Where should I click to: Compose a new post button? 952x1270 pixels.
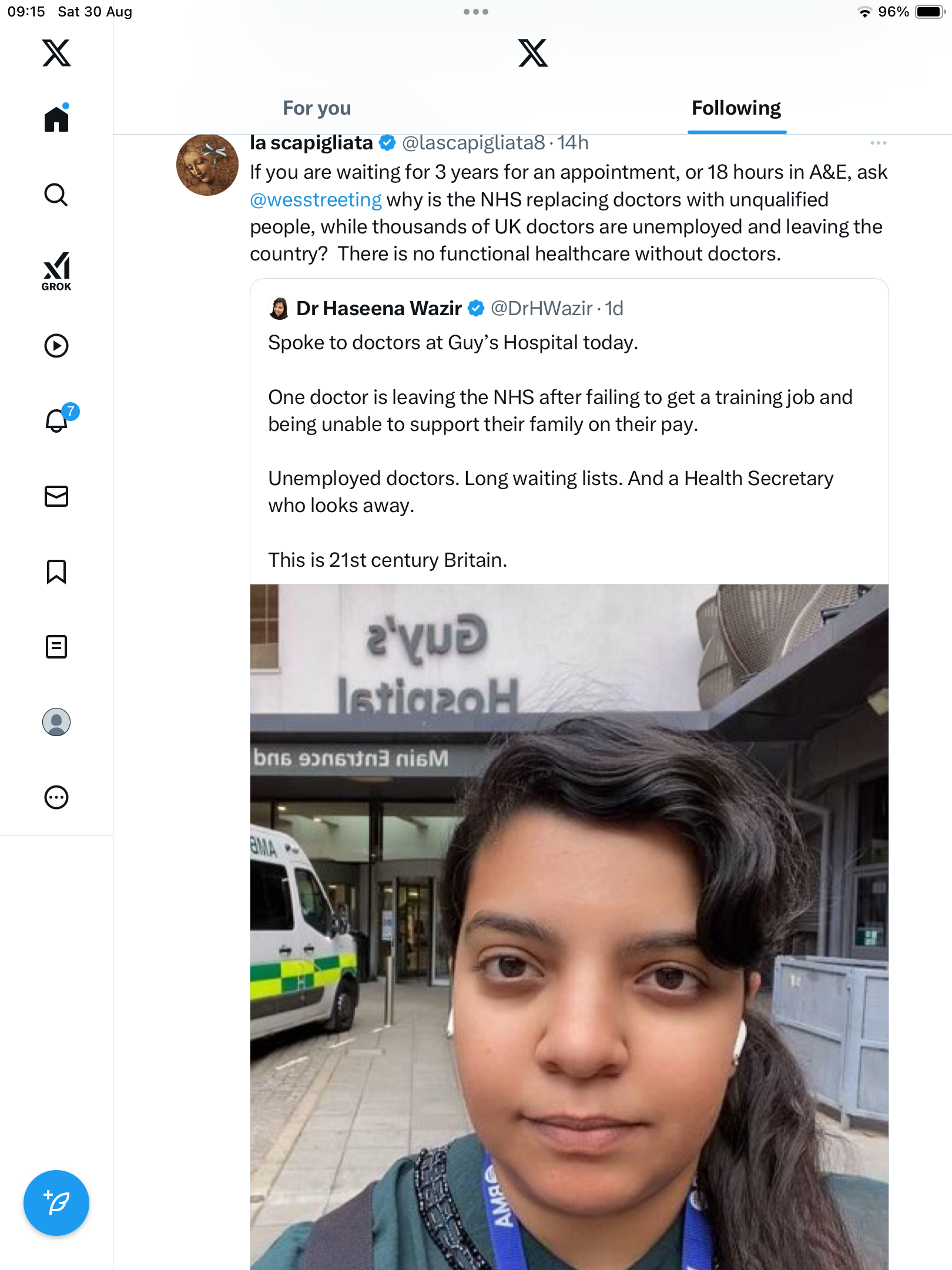[56, 1202]
